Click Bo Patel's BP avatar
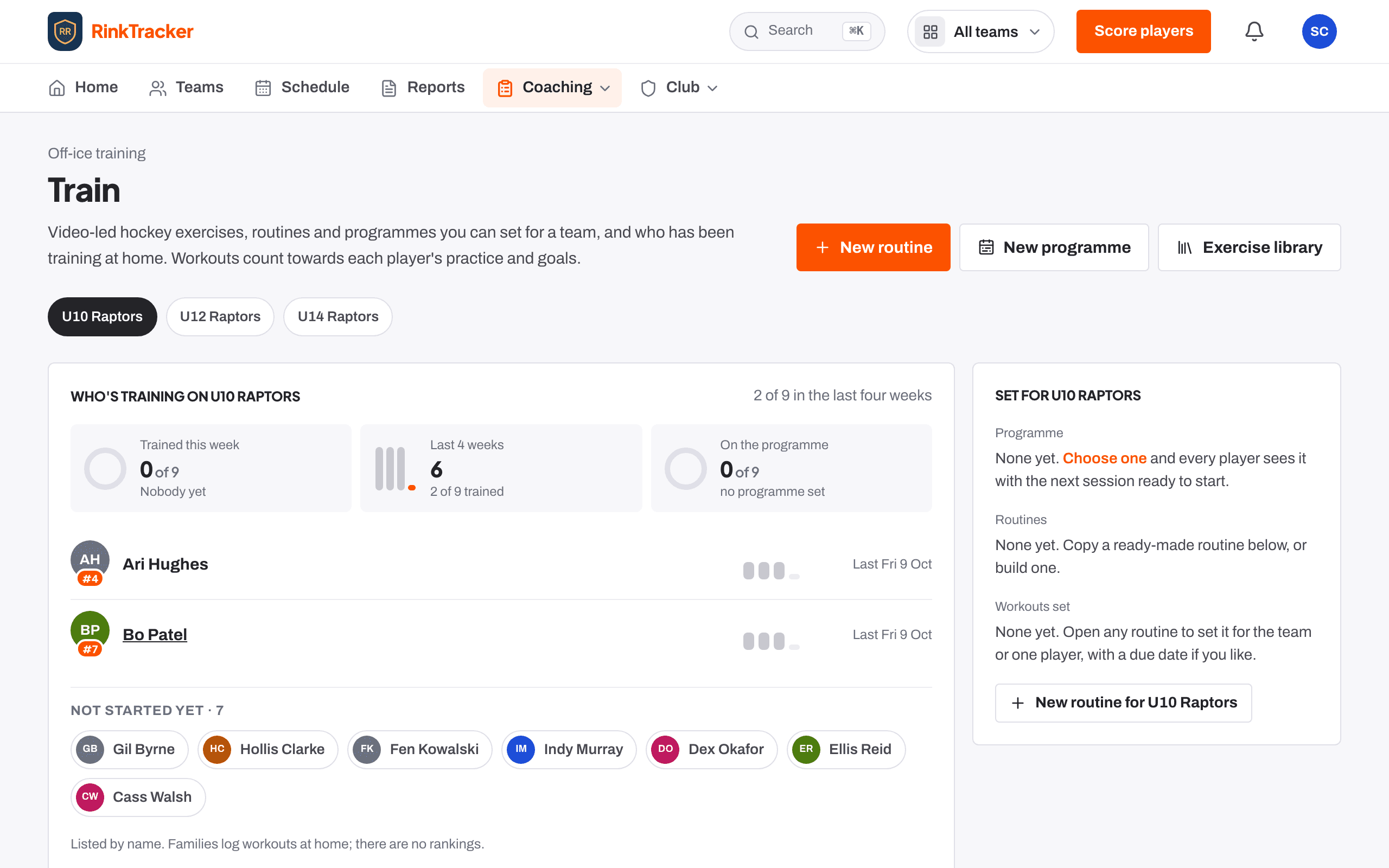 click(90, 631)
